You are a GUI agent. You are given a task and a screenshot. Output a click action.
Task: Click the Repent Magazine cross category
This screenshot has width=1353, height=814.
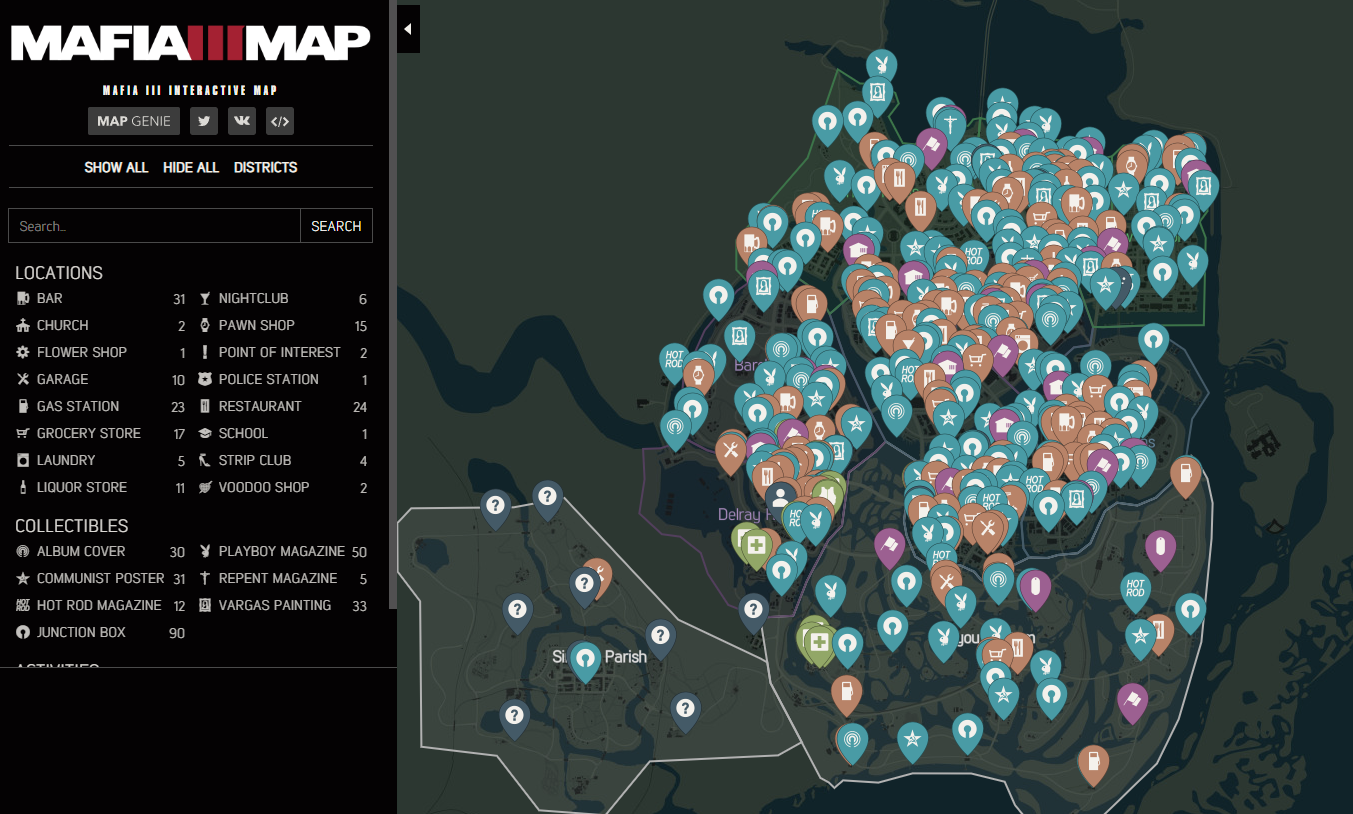pyautogui.click(x=283, y=578)
